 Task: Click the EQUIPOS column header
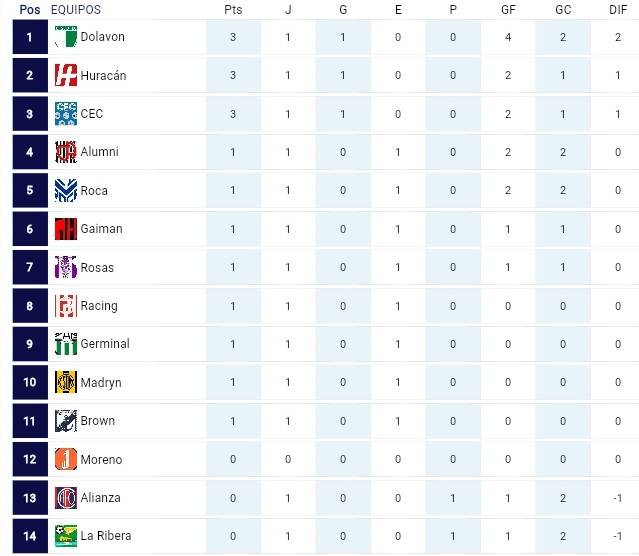[x=76, y=9]
